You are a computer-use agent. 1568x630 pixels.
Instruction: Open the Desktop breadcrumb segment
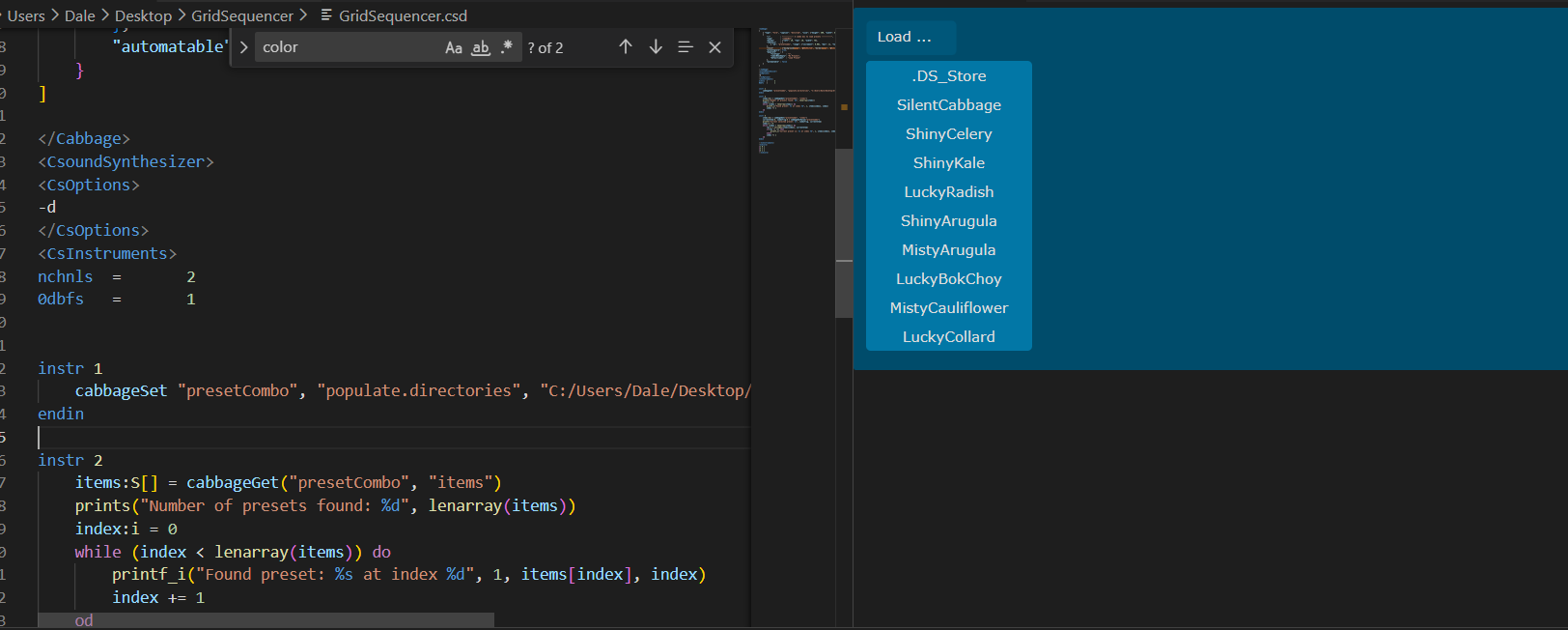point(143,15)
